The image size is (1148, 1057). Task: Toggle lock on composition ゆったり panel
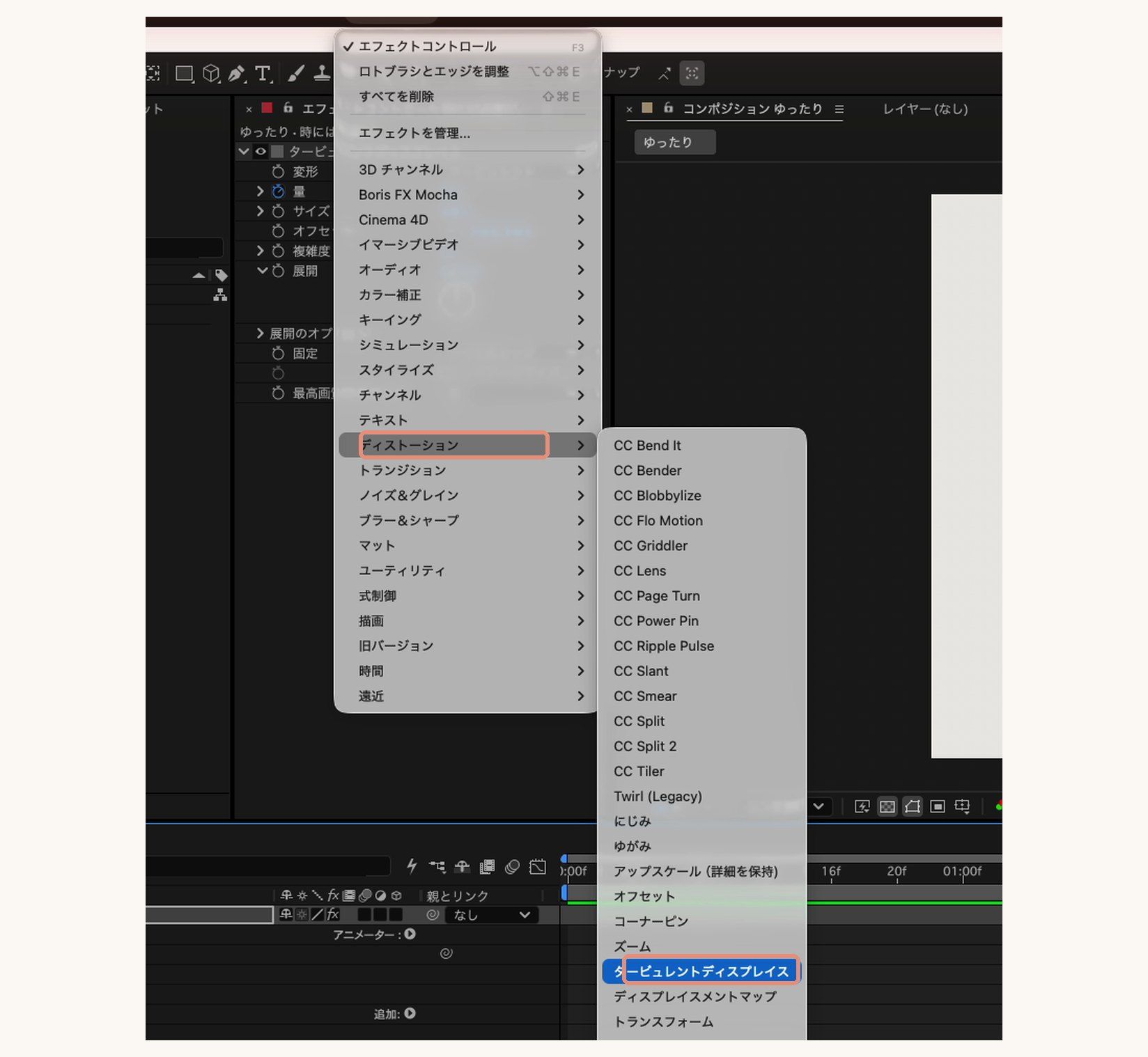click(x=668, y=108)
